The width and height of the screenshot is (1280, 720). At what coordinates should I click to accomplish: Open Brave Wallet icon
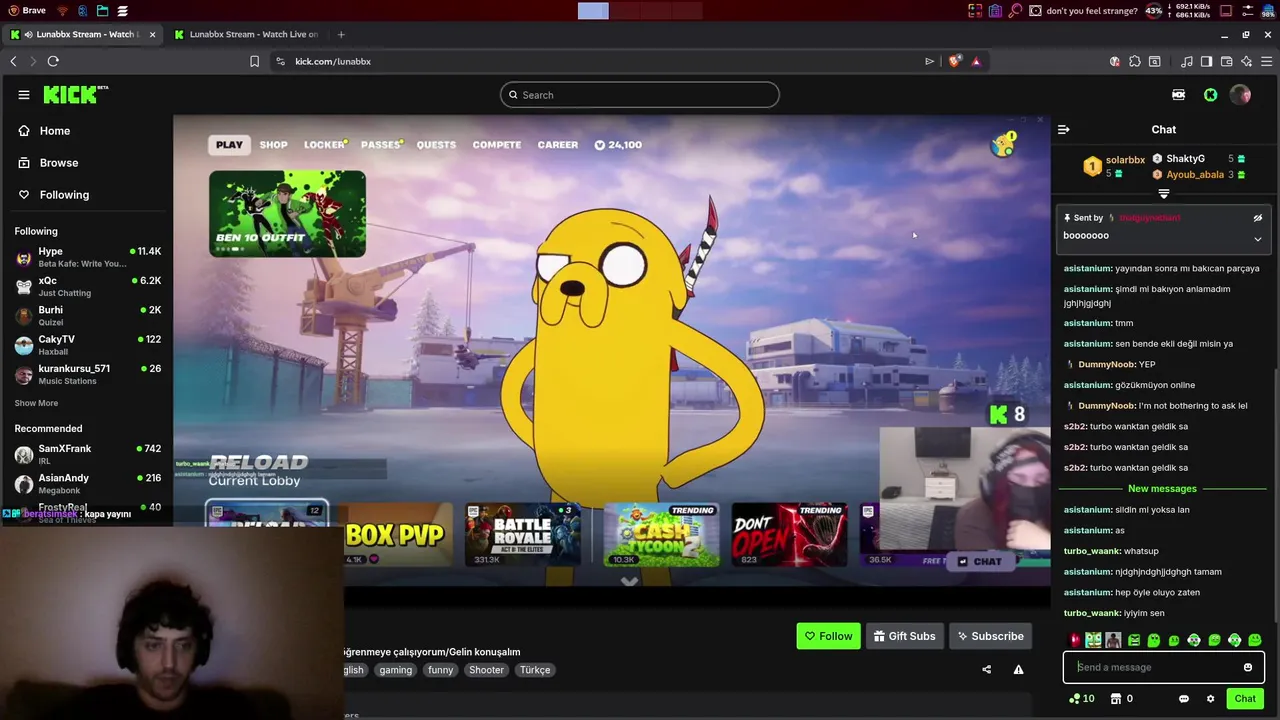point(1227,61)
